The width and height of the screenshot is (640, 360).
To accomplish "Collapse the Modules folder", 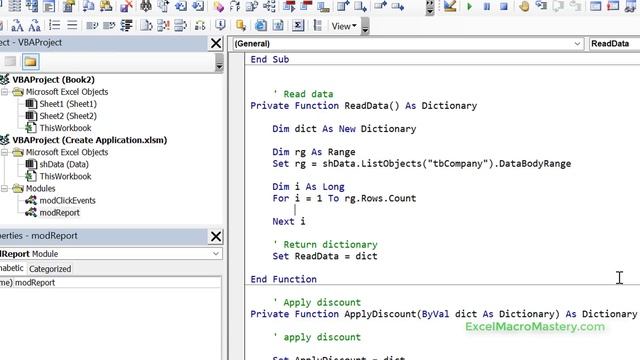I will [x=4, y=189].
